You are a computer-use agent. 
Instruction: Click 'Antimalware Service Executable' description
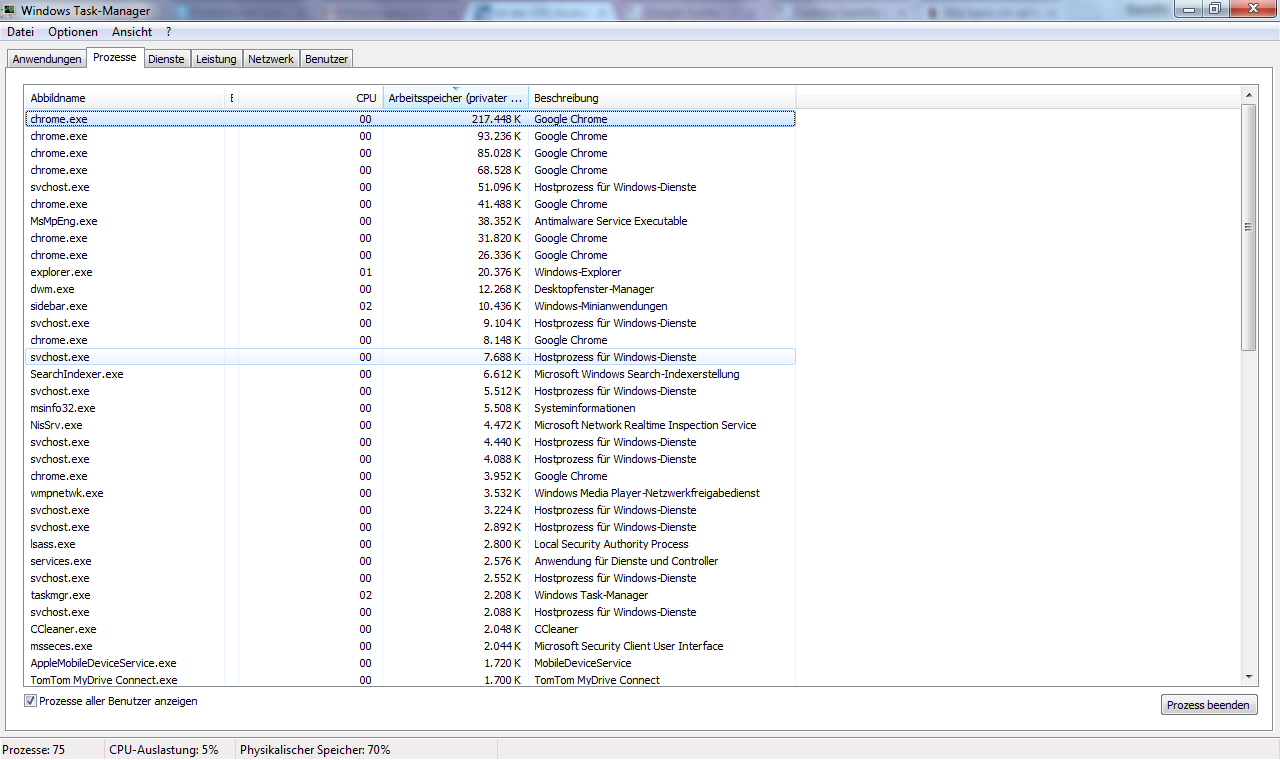tap(611, 221)
